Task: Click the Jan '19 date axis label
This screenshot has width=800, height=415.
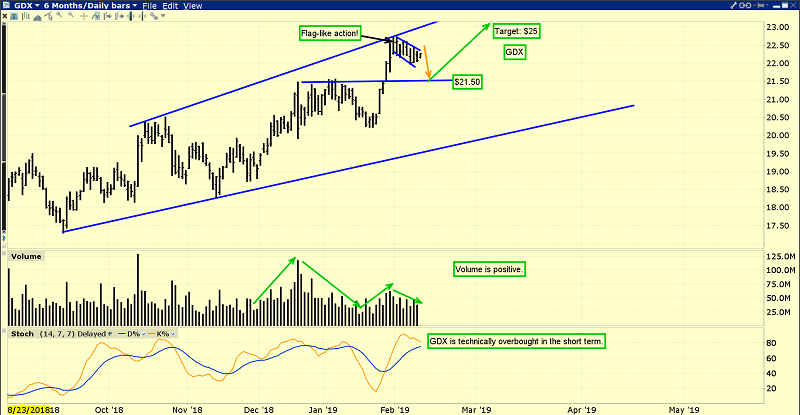Action: (323, 410)
